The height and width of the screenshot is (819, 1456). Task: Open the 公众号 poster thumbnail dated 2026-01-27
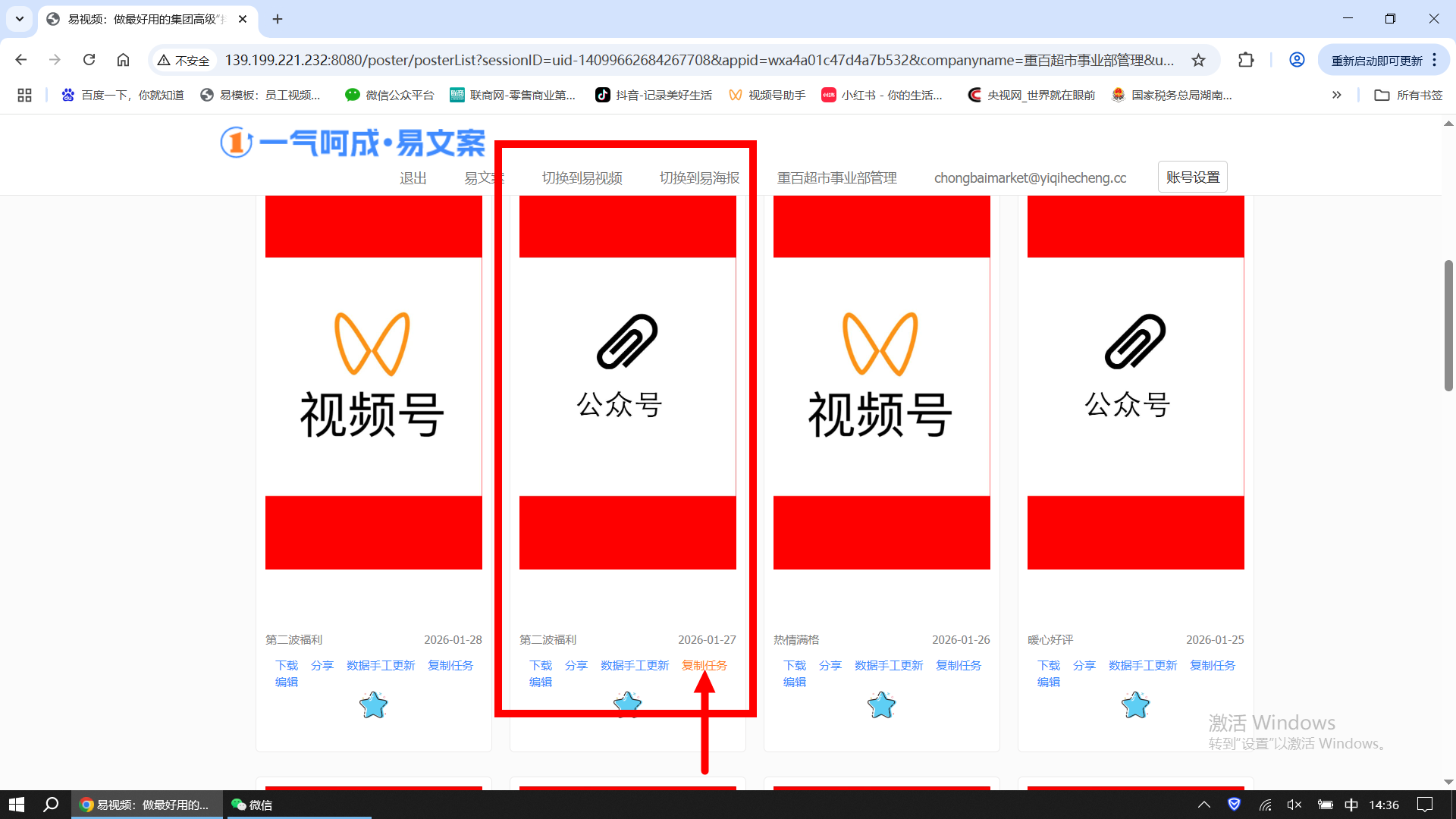pos(628,382)
